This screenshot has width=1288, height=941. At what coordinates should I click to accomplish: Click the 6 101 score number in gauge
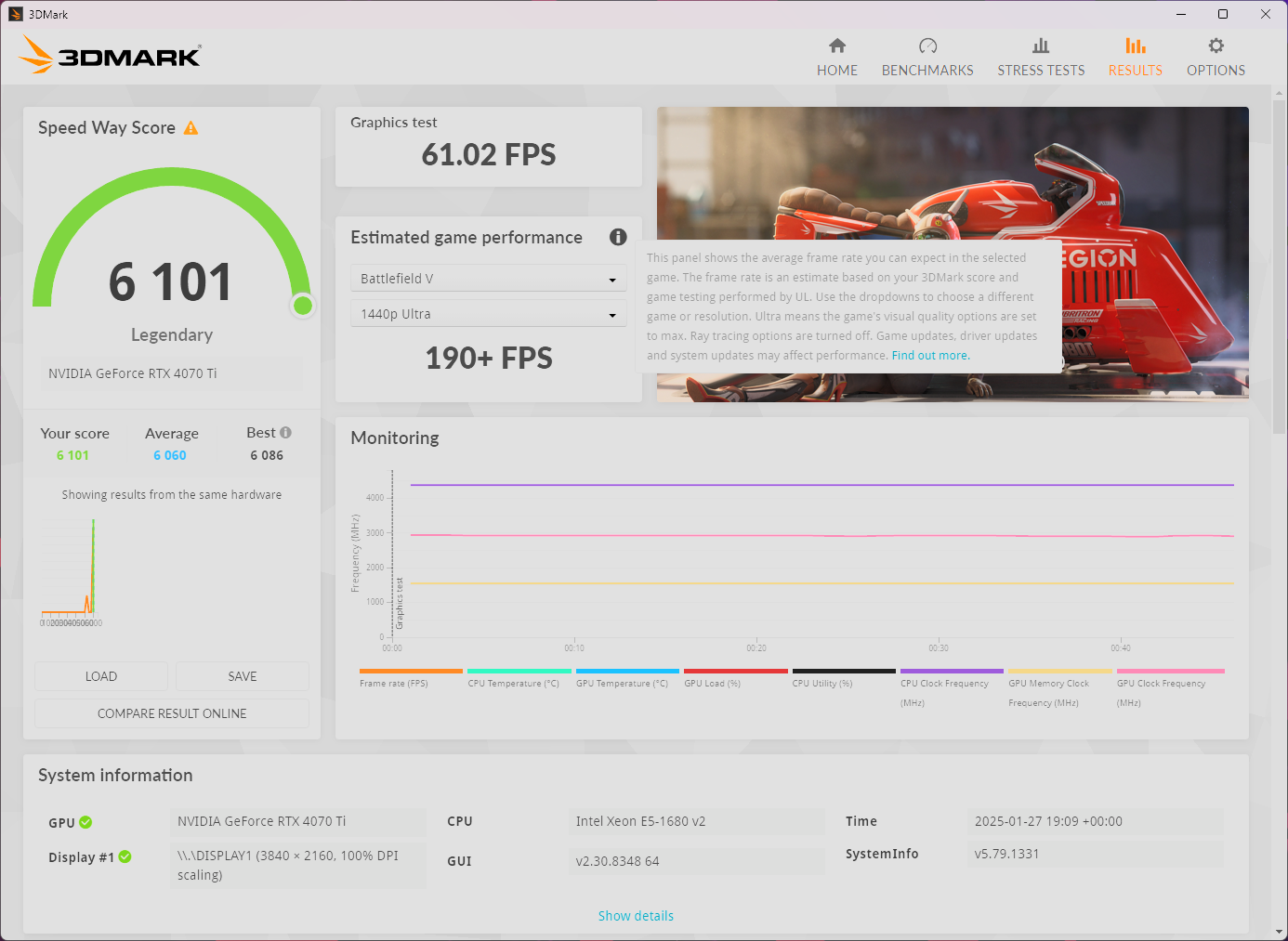point(170,282)
